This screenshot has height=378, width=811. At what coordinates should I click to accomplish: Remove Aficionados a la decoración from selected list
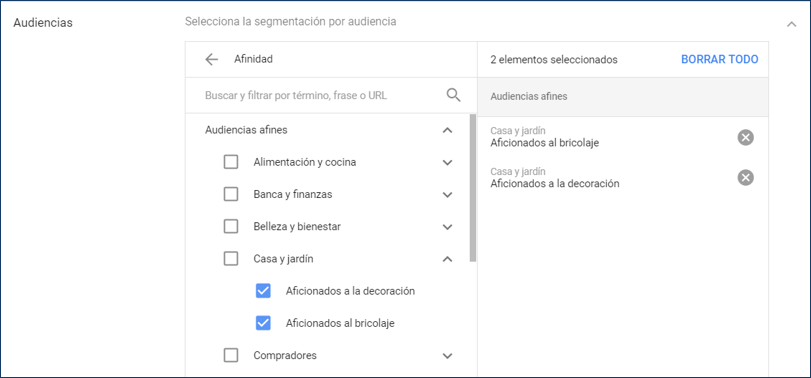pyautogui.click(x=745, y=178)
